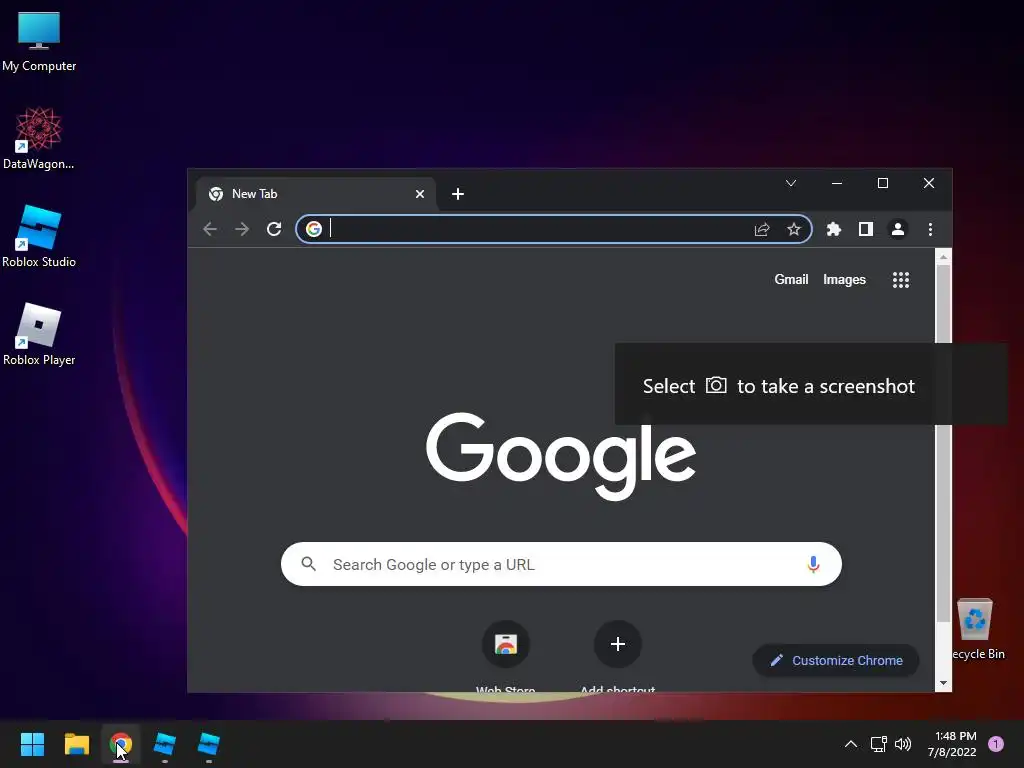This screenshot has width=1024, height=768.
Task: Click the second Roblox Studio taskbar icon
Action: coord(209,744)
